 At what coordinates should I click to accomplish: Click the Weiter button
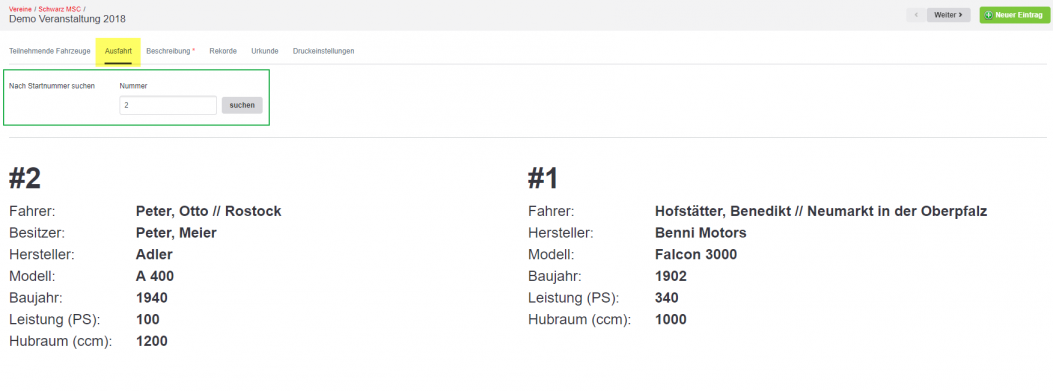tap(948, 15)
